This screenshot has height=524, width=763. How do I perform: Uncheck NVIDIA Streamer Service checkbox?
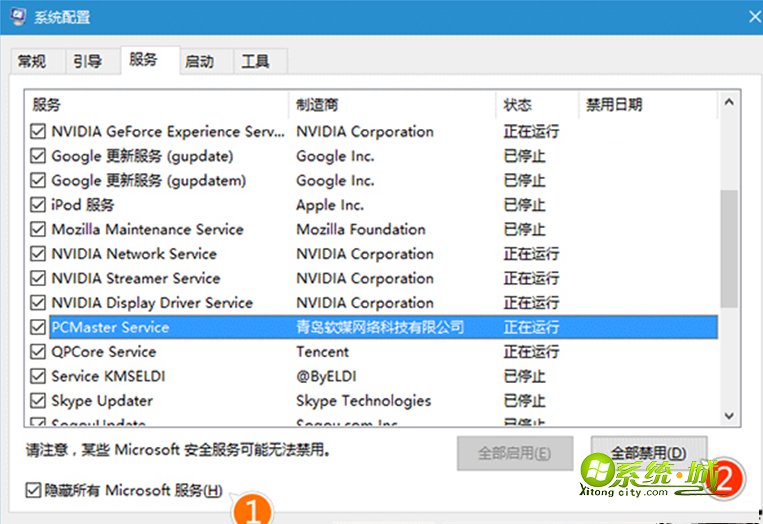[38, 278]
